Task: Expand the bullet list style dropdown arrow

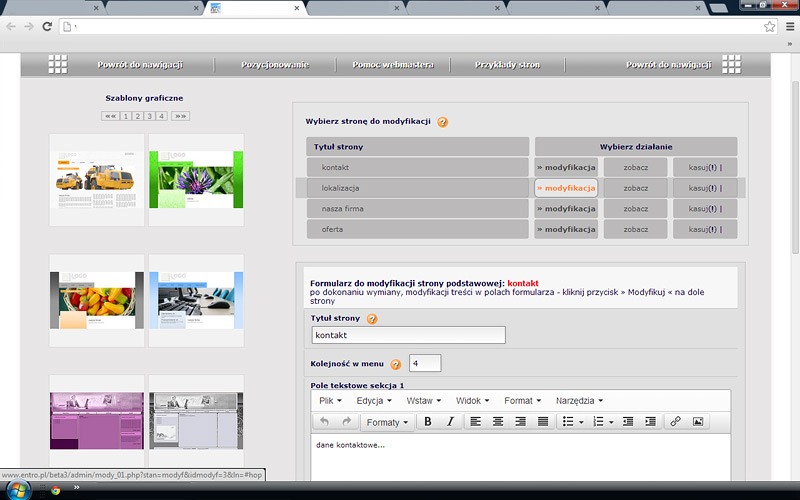Action: point(581,422)
